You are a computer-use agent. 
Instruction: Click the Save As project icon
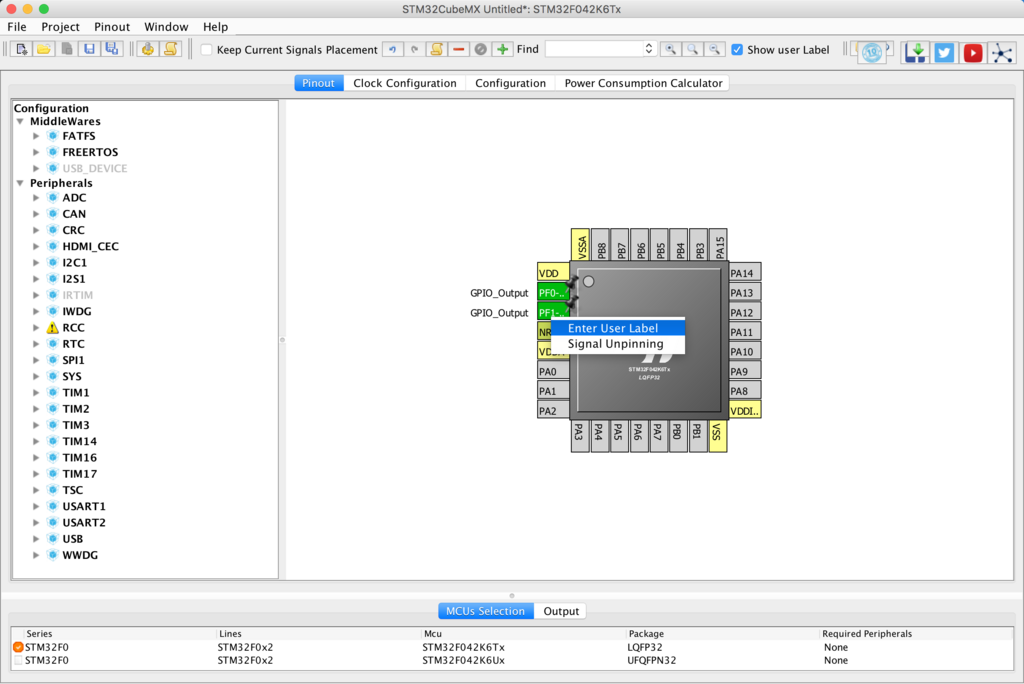click(x=113, y=49)
